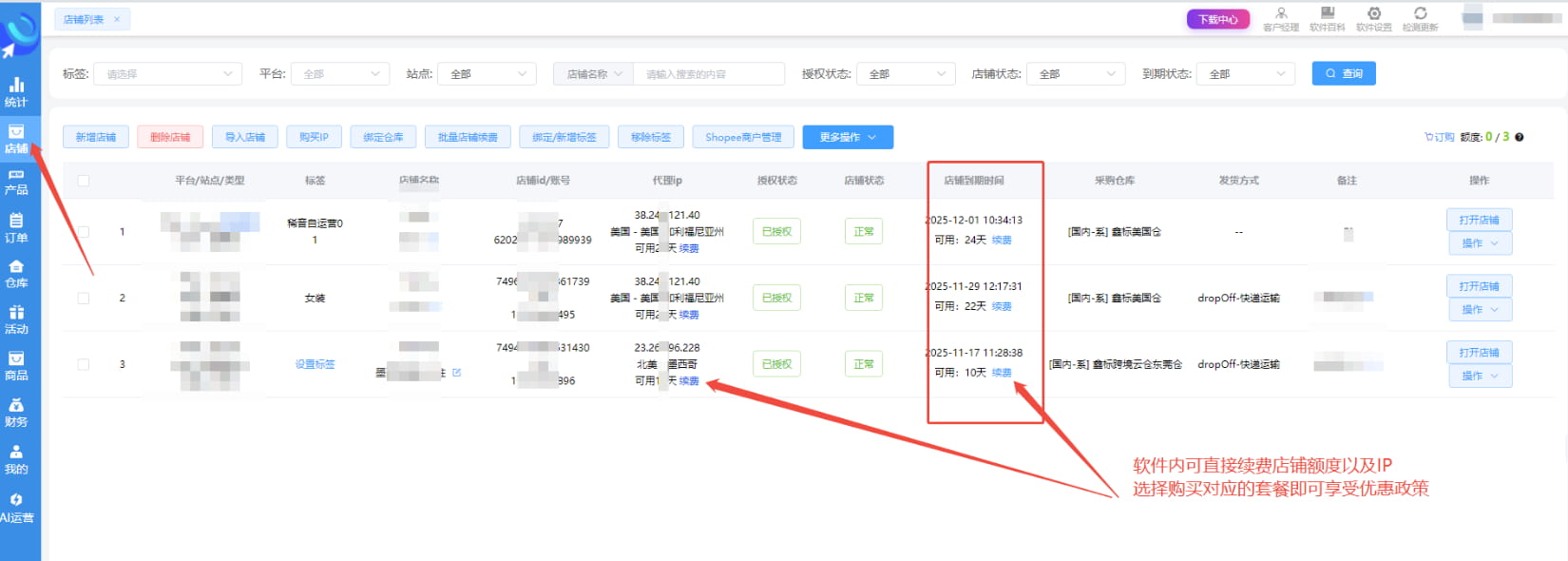Open 客户经理 account manager icon
Image resolution: width=1568 pixels, height=561 pixels.
[1280, 19]
